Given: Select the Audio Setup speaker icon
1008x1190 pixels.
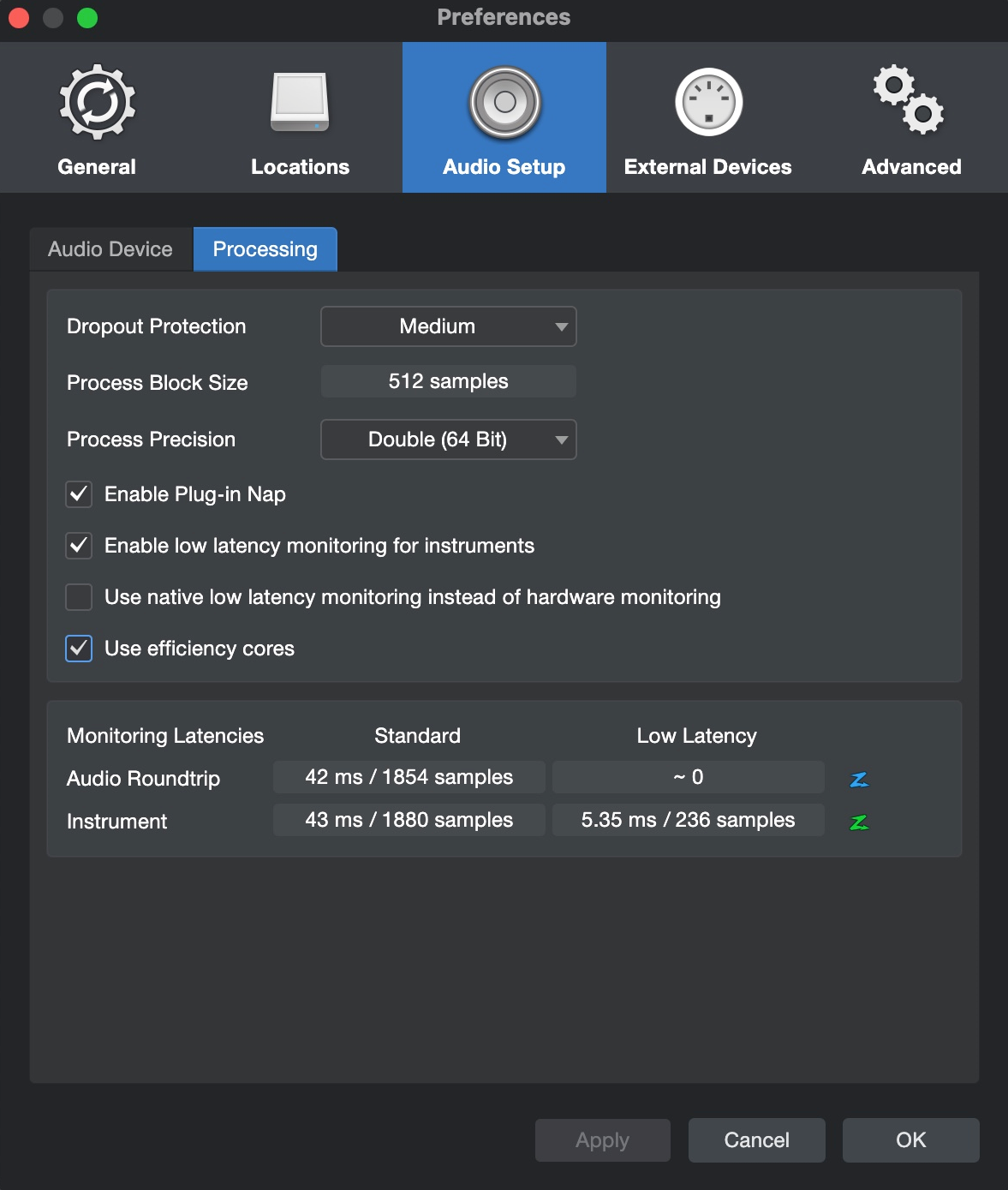Looking at the screenshot, I should [504, 103].
